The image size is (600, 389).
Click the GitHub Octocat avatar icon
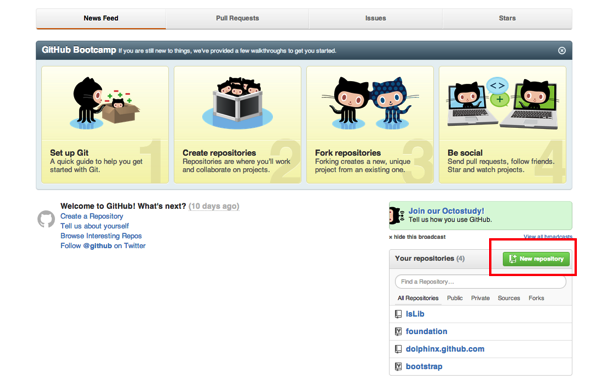tap(46, 219)
